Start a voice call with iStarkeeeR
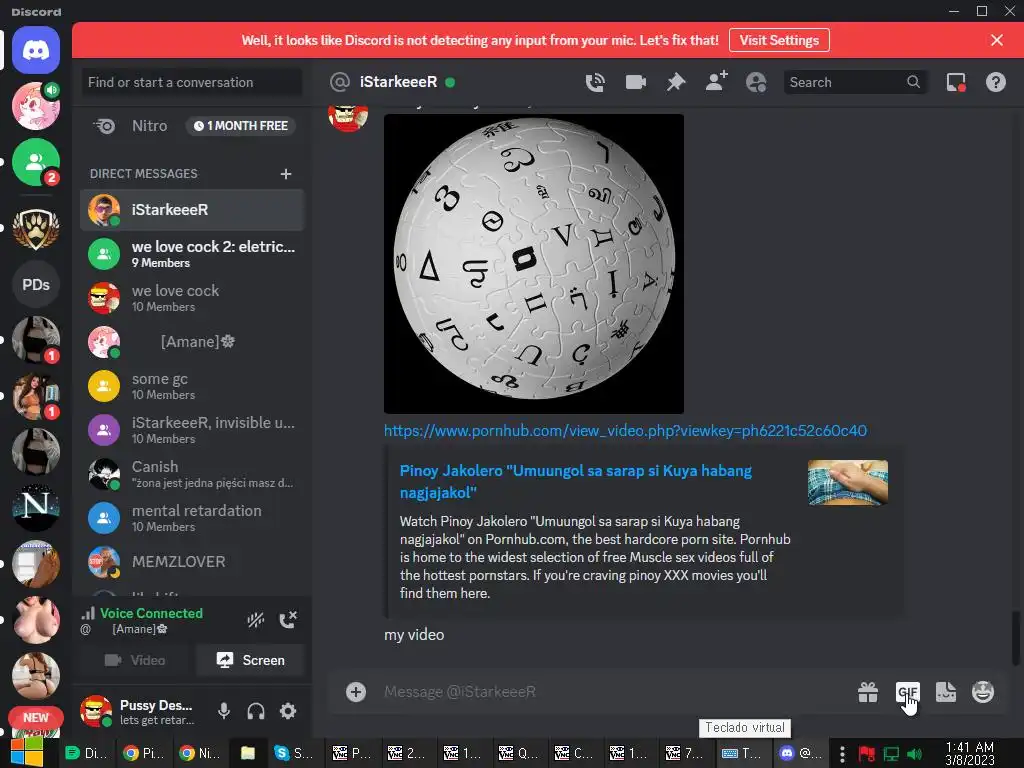 pyautogui.click(x=595, y=82)
